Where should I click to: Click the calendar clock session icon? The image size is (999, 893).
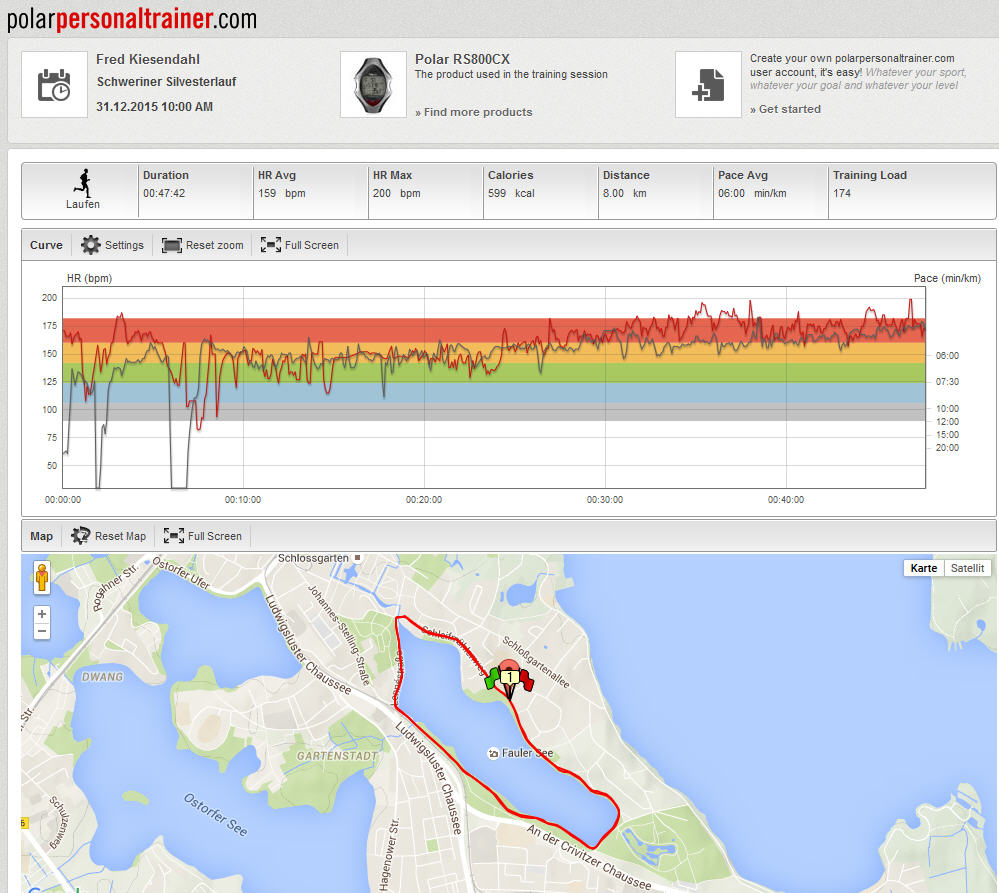coord(54,85)
